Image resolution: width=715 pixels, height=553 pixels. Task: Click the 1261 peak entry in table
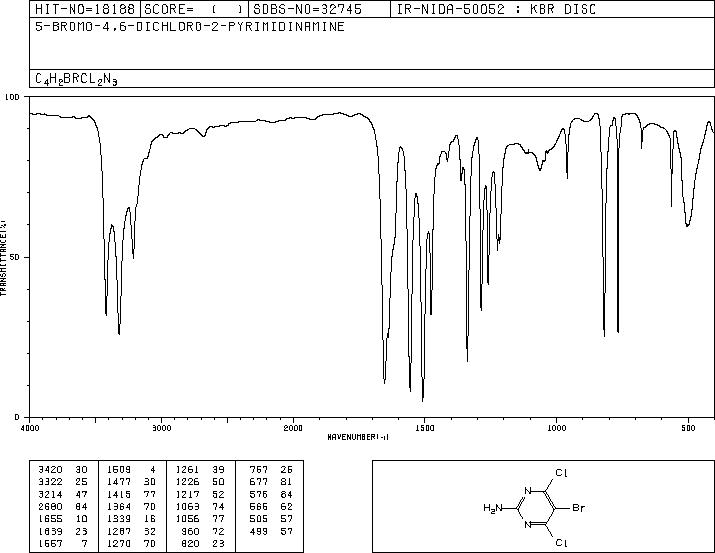(x=200, y=470)
